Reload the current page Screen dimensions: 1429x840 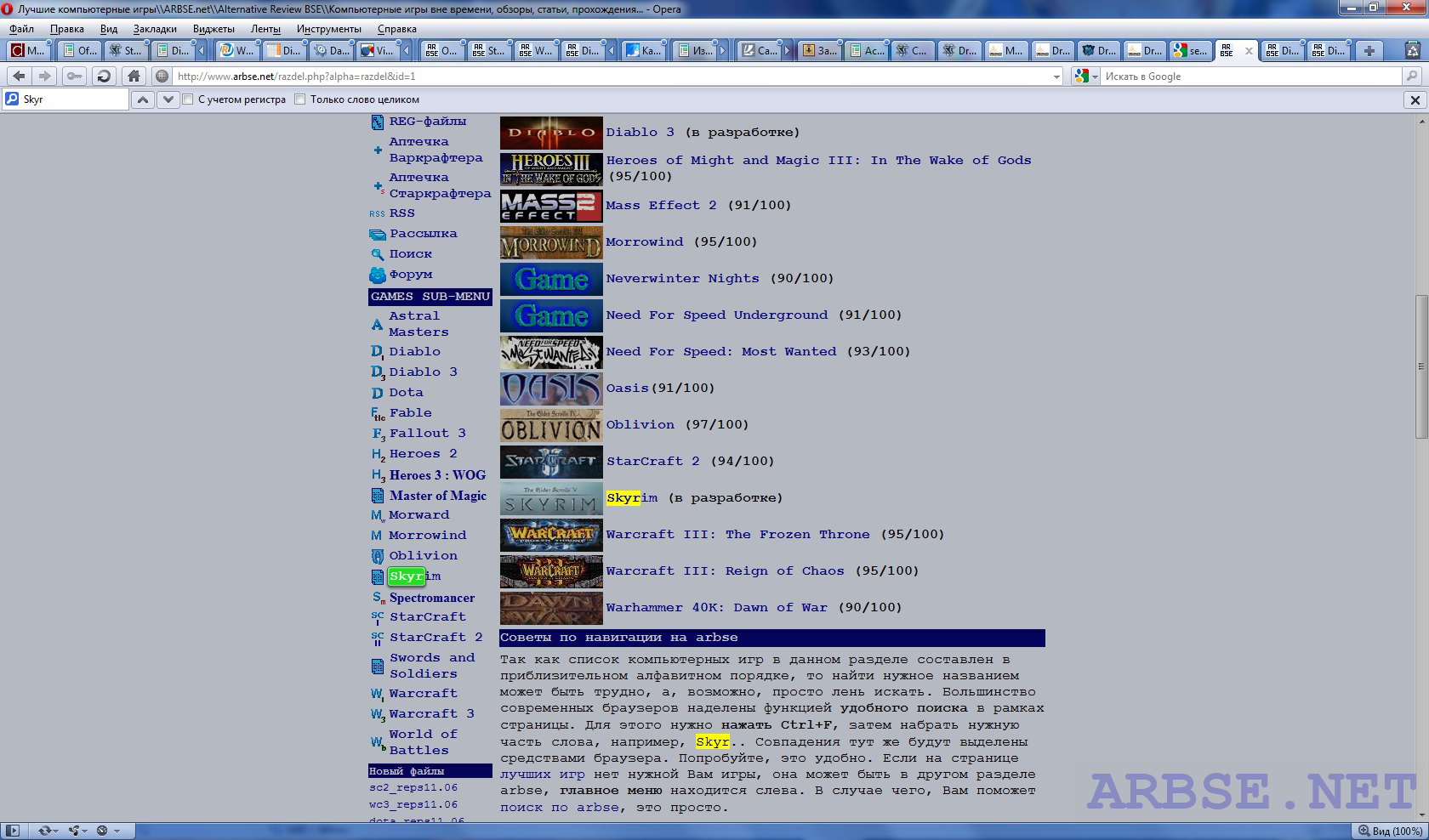[104, 76]
